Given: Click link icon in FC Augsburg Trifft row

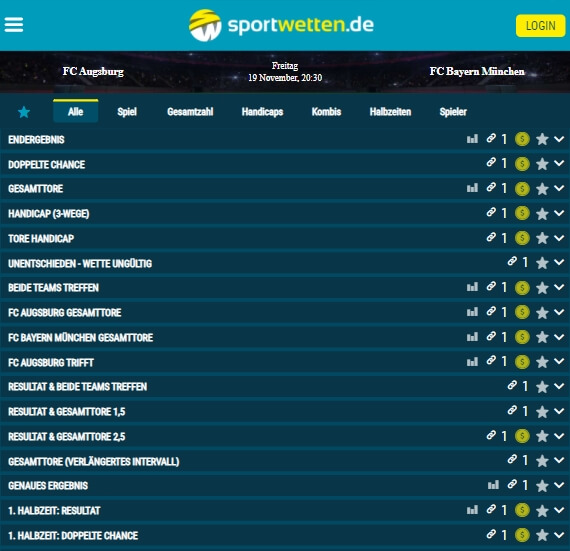Looking at the screenshot, I should 491,360.
